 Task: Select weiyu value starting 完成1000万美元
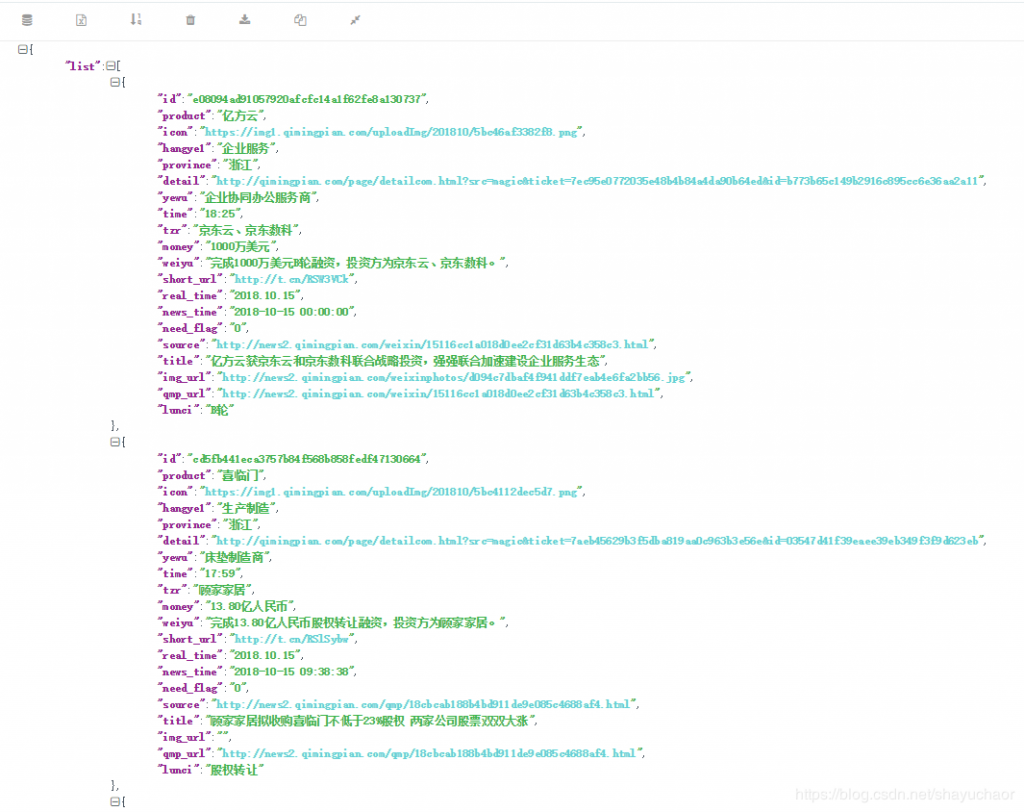[x=355, y=263]
